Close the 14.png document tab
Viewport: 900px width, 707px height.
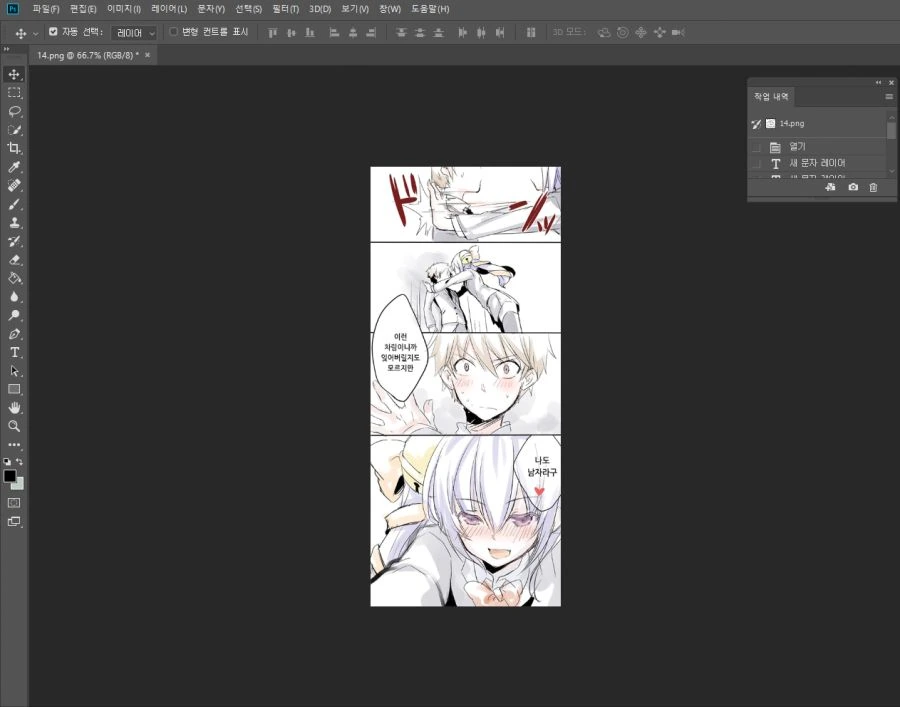148,55
